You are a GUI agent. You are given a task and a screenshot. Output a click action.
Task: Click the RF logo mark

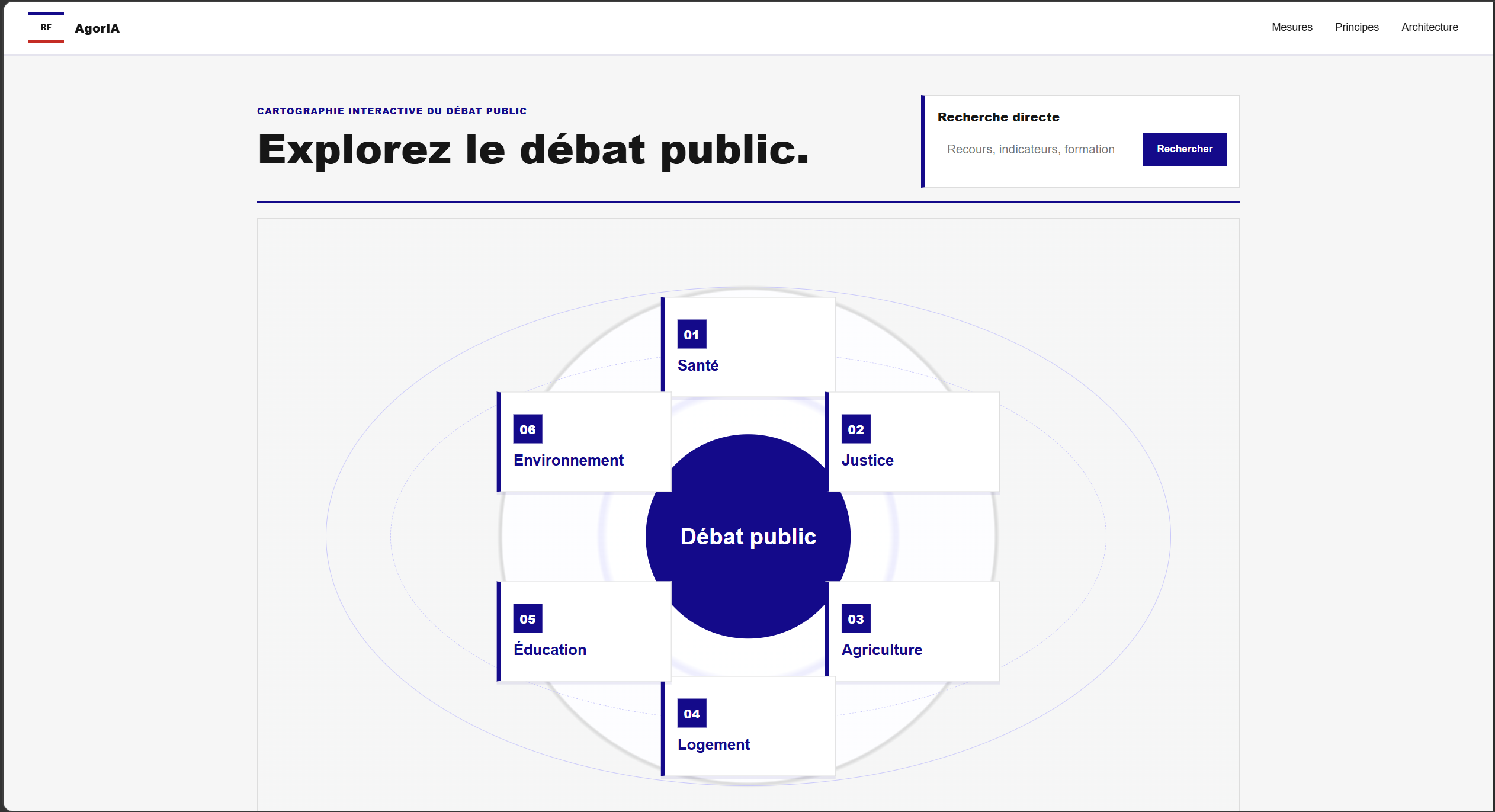coord(46,27)
